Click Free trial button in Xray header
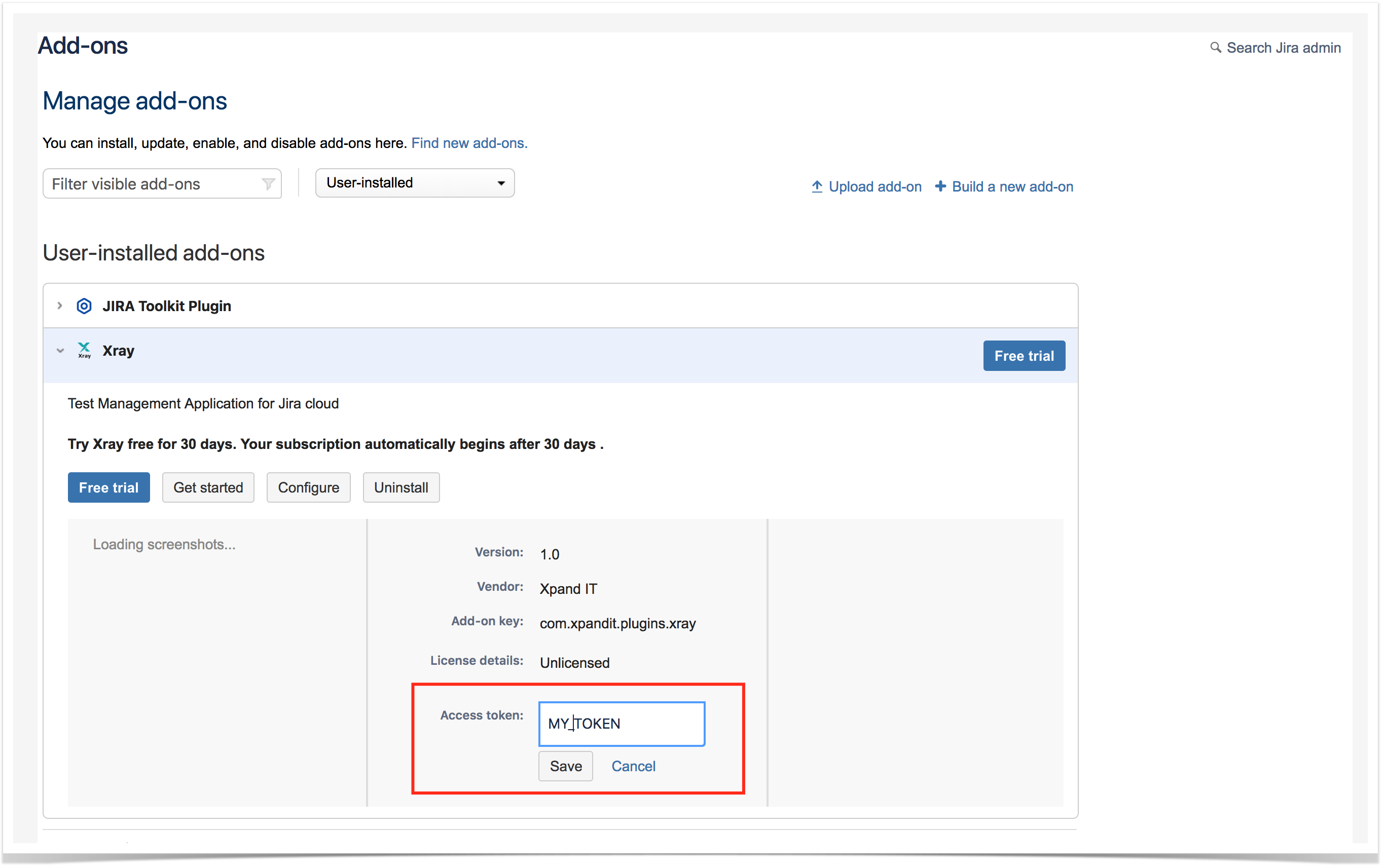 tap(1024, 356)
